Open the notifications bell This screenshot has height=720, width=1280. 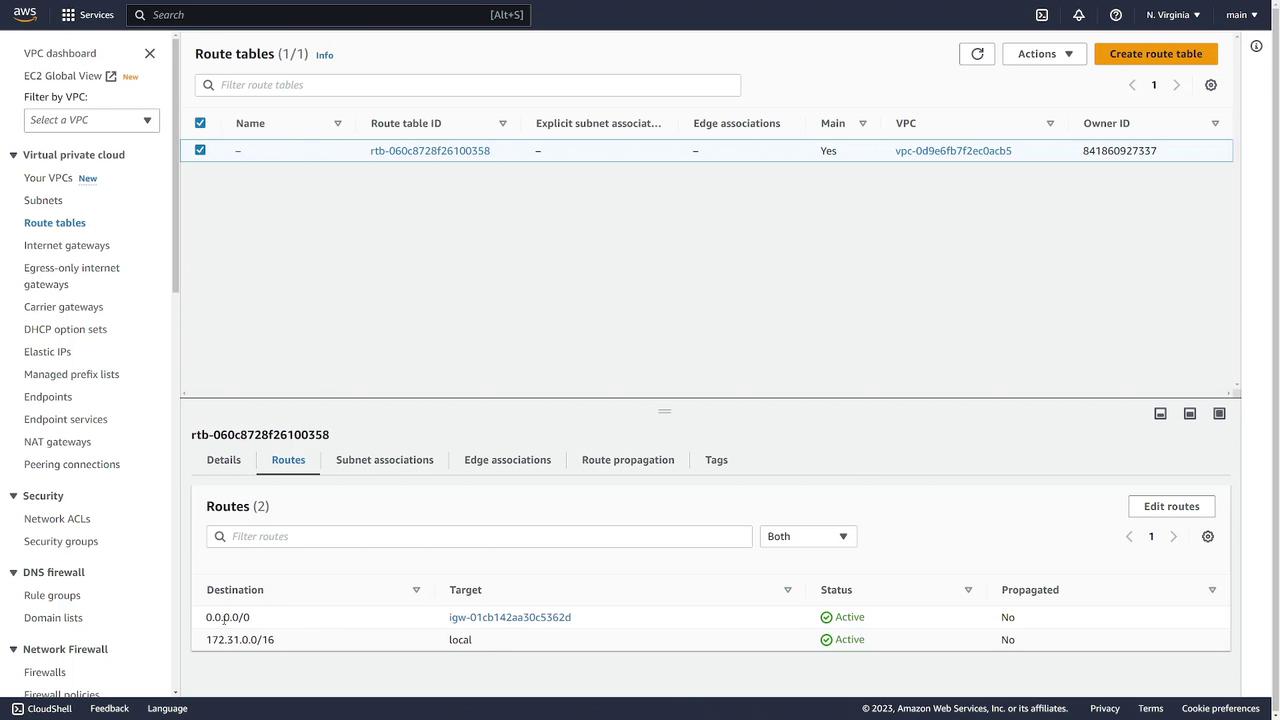pos(1078,15)
